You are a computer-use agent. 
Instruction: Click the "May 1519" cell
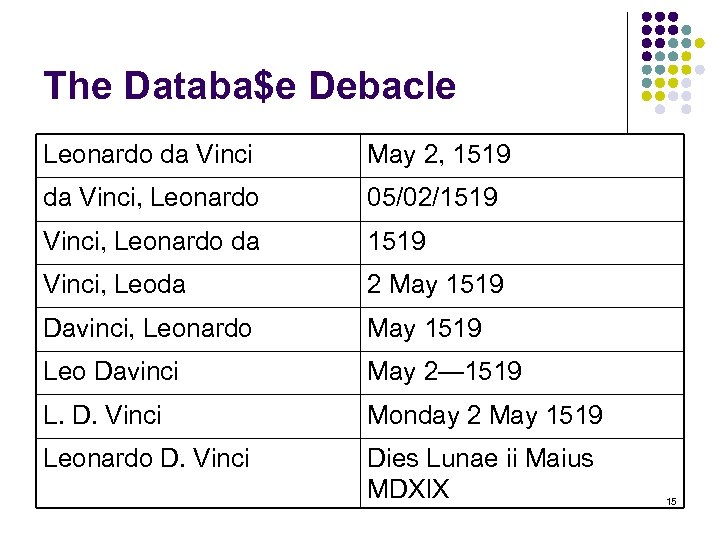425,328
